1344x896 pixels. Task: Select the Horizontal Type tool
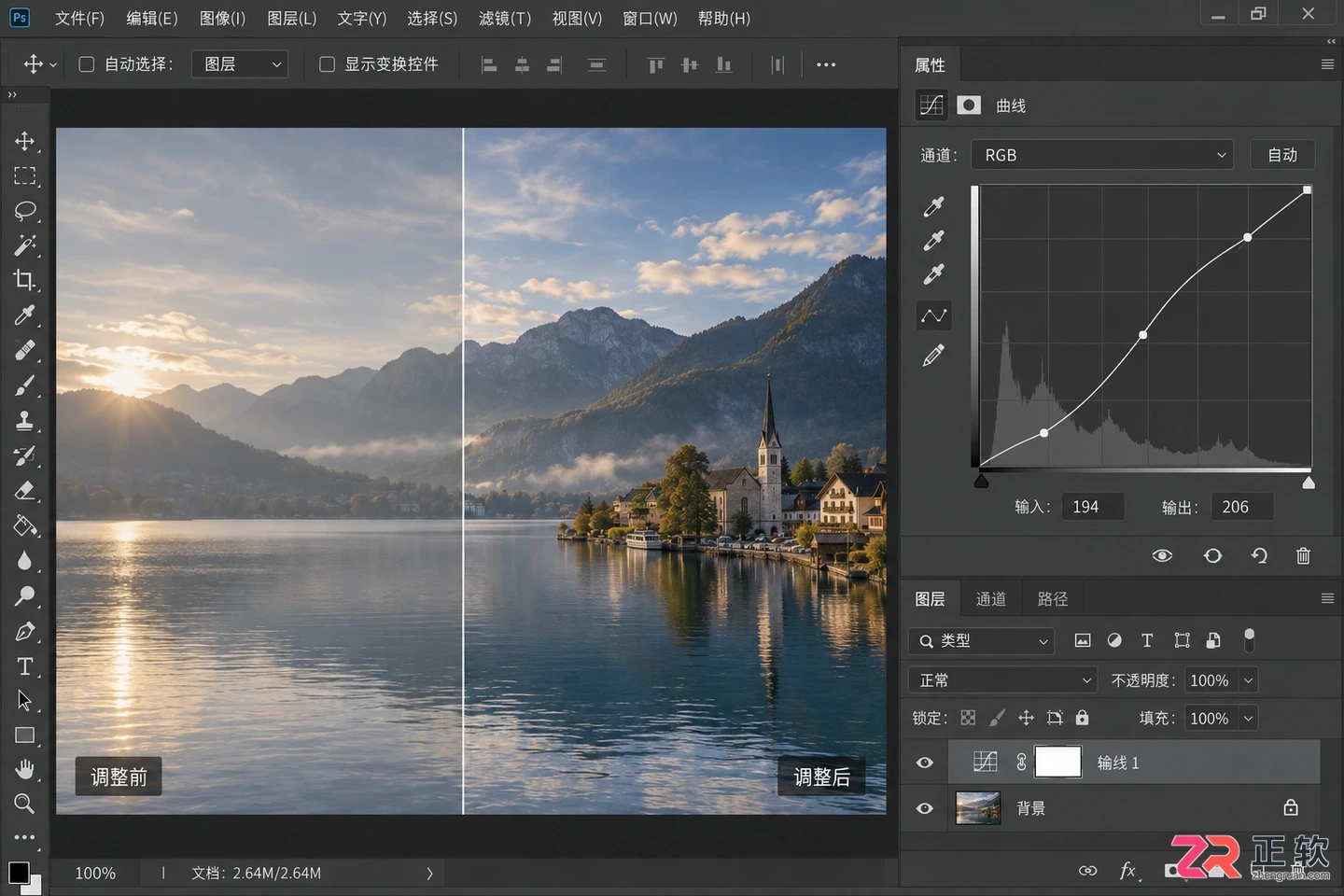tap(25, 666)
